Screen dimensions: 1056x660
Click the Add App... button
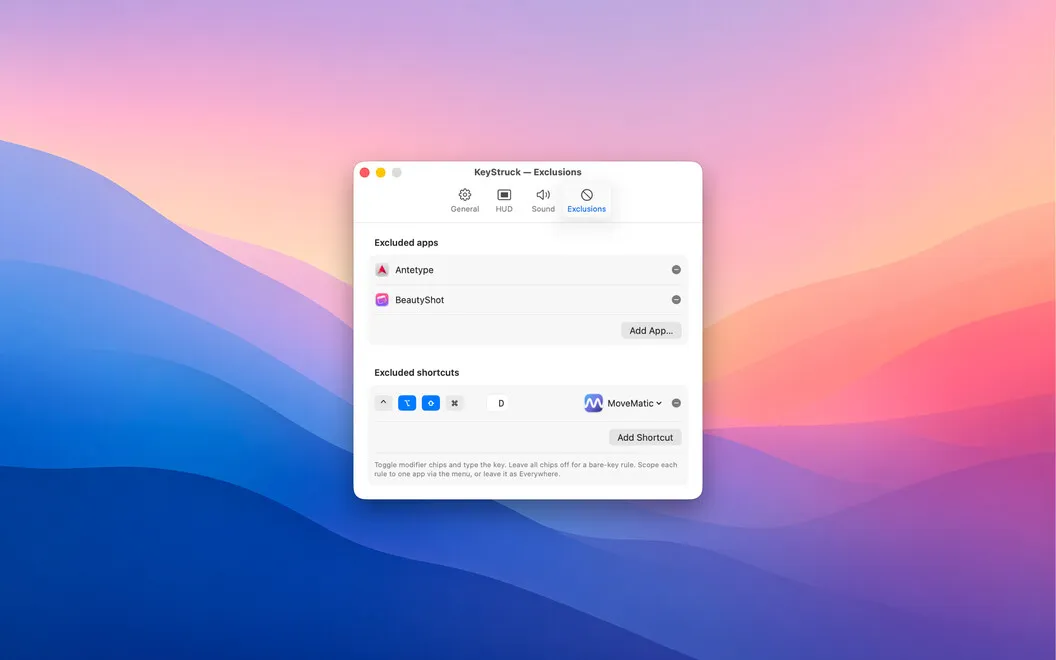pos(651,331)
